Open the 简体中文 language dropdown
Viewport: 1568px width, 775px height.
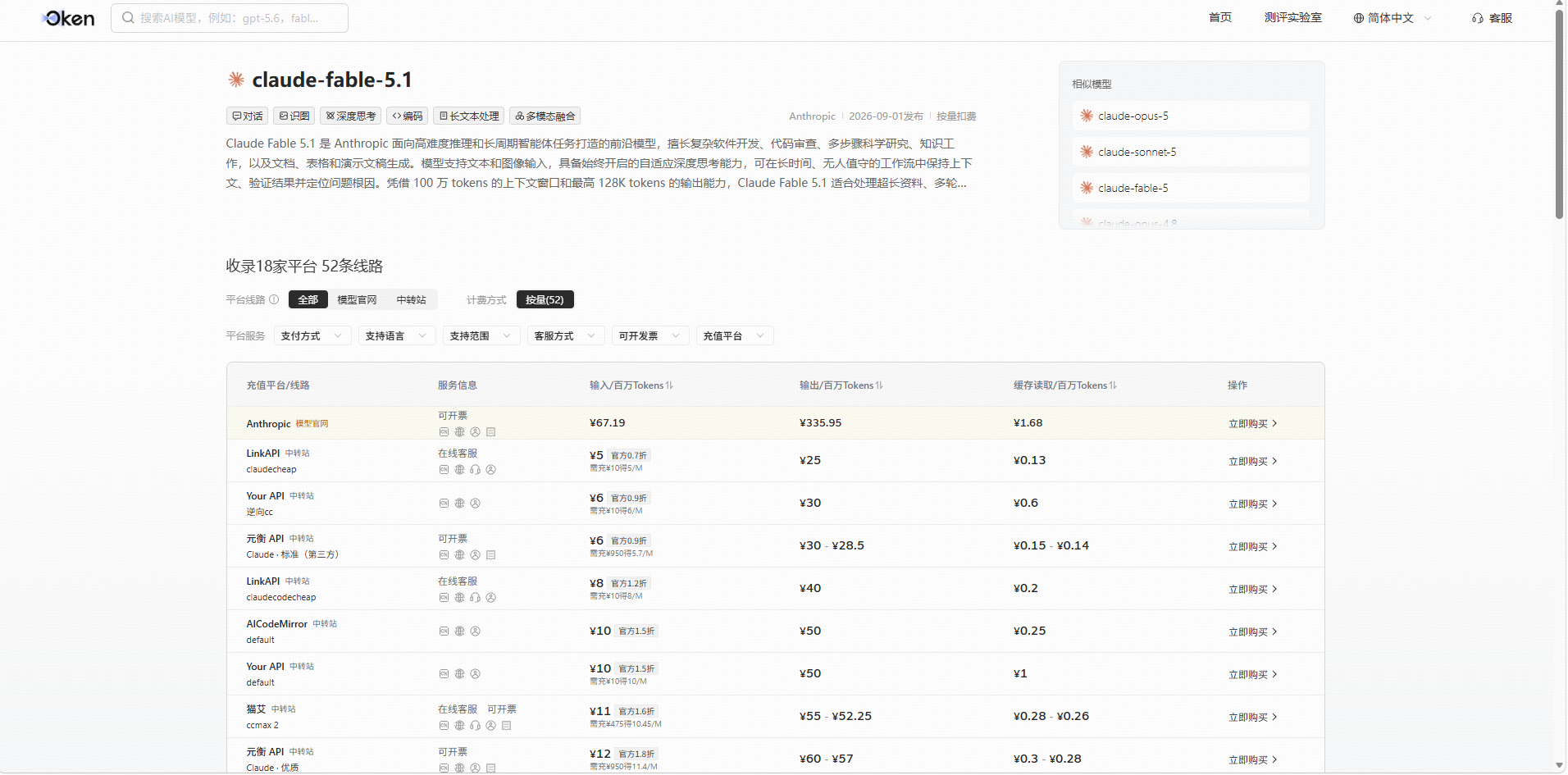point(1392,18)
